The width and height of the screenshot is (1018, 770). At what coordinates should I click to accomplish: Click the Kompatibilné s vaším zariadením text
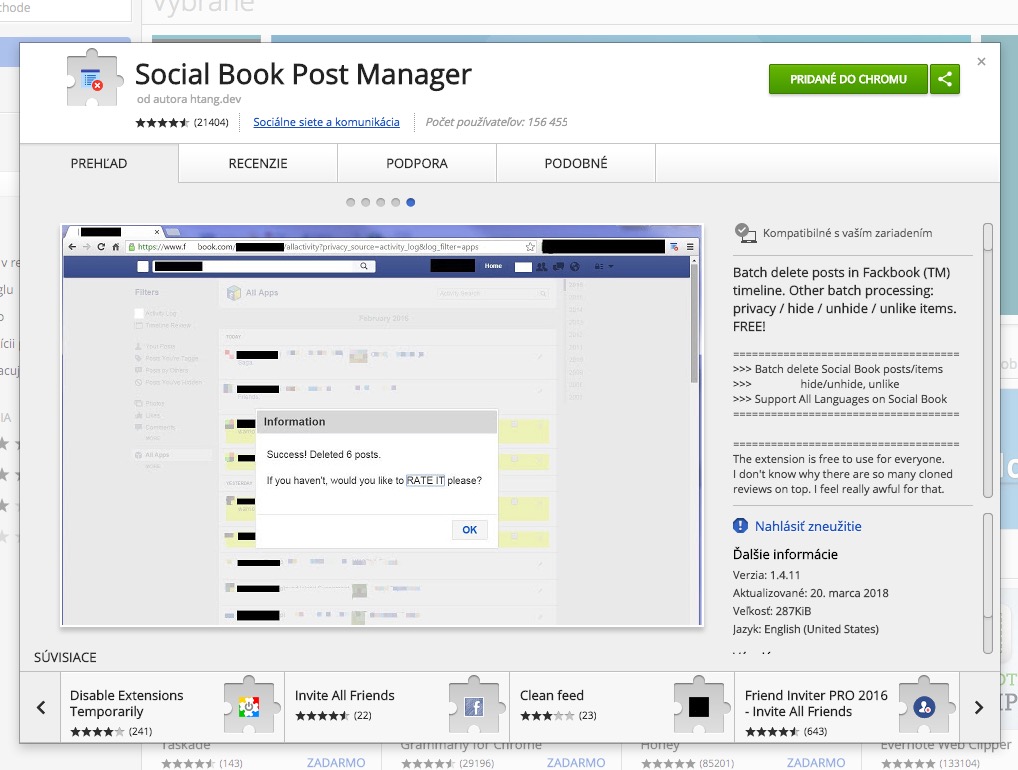pyautogui.click(x=847, y=233)
